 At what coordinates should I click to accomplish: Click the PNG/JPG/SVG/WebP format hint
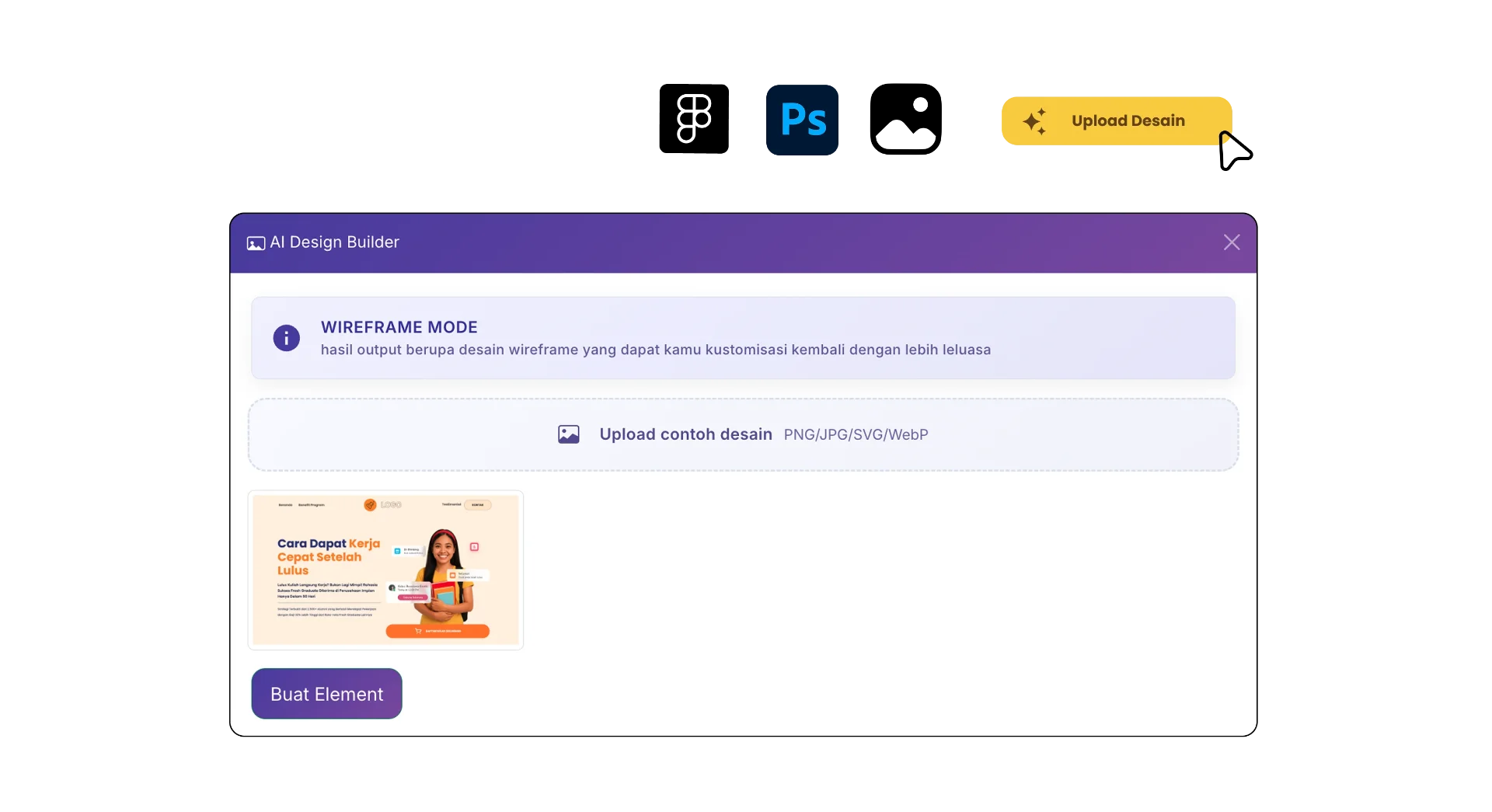pyautogui.click(x=856, y=435)
